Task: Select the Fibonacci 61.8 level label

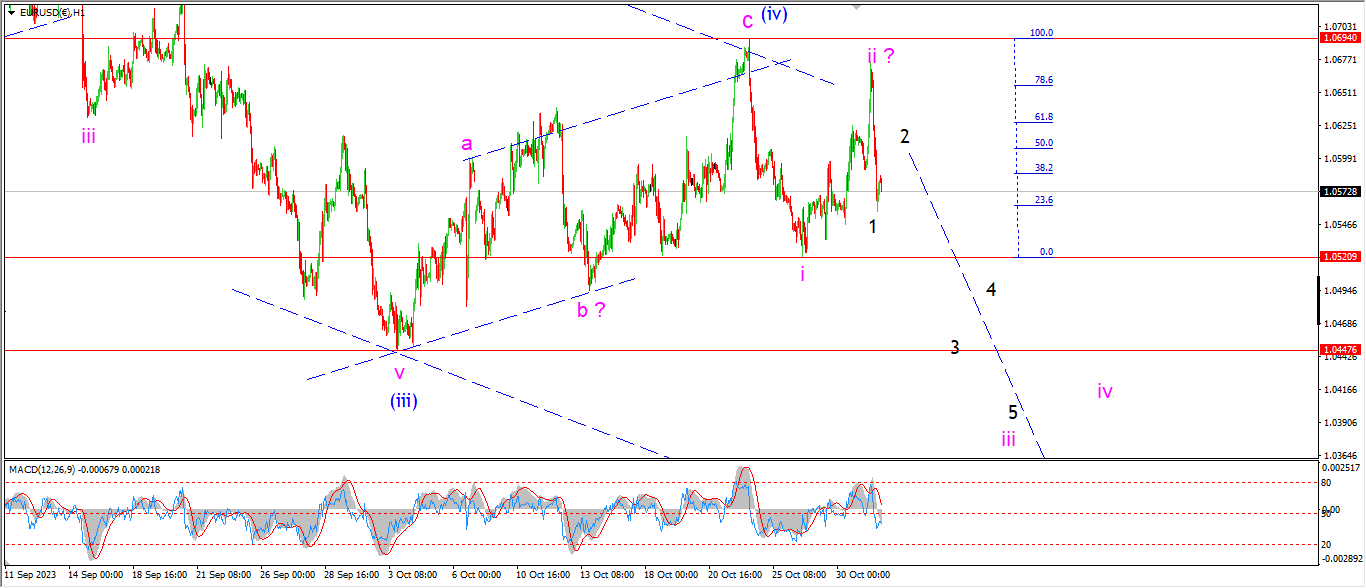Action: click(1043, 117)
